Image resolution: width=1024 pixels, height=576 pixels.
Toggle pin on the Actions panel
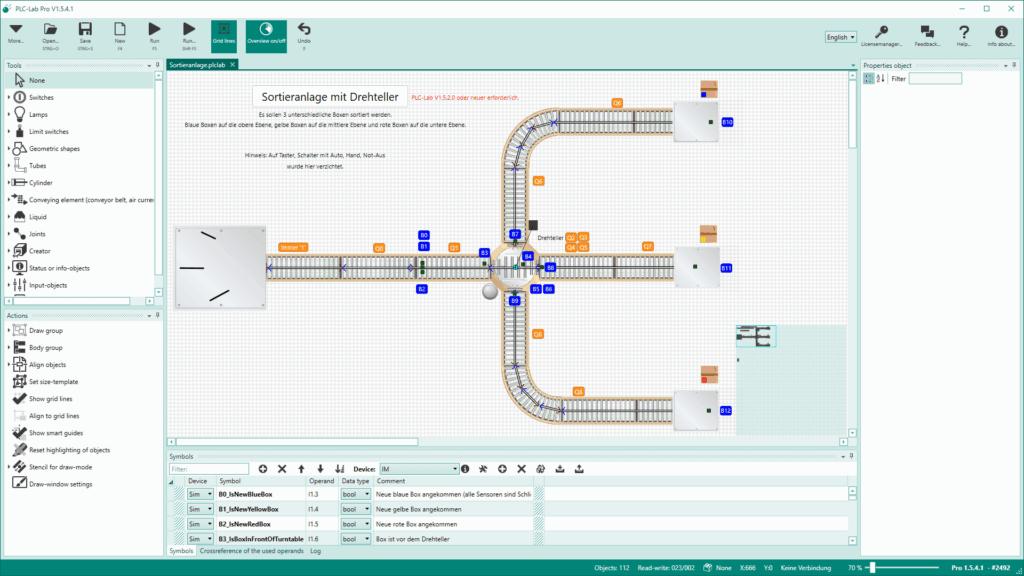157,315
